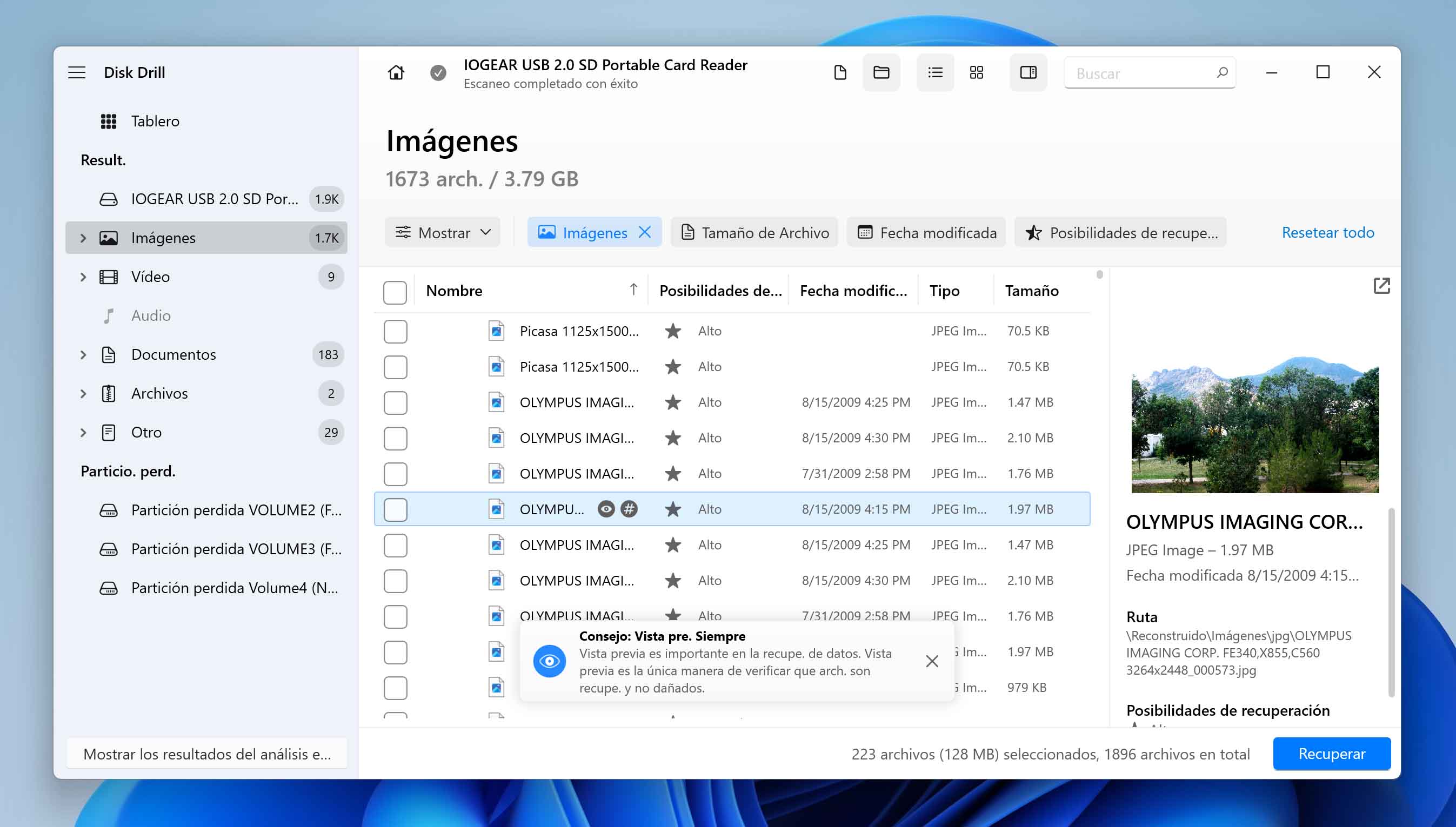The width and height of the screenshot is (1456, 827).
Task: Click the IOGEAR drive icon in sidebar
Action: pos(109,199)
